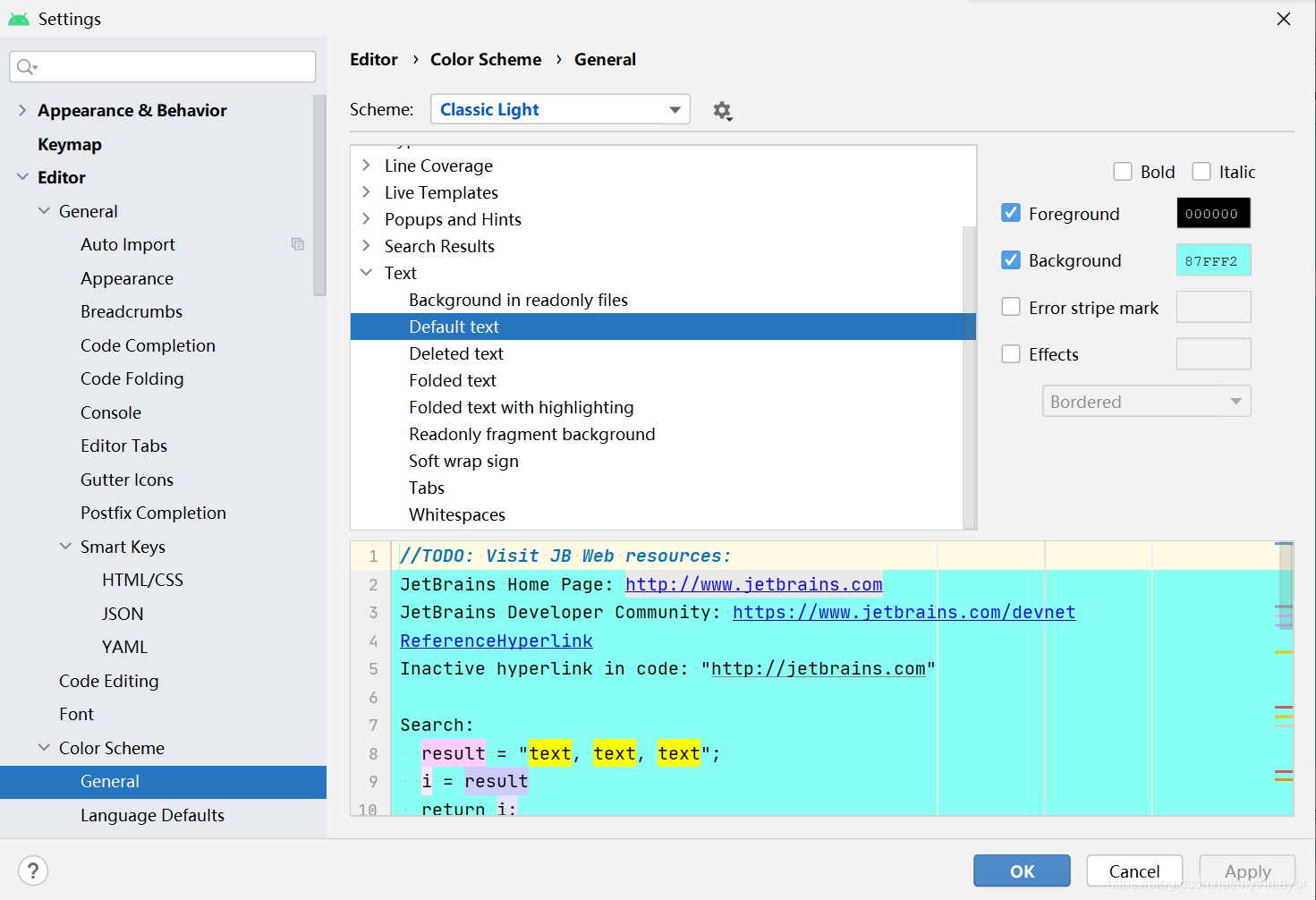Click the OK button

[x=1022, y=870]
